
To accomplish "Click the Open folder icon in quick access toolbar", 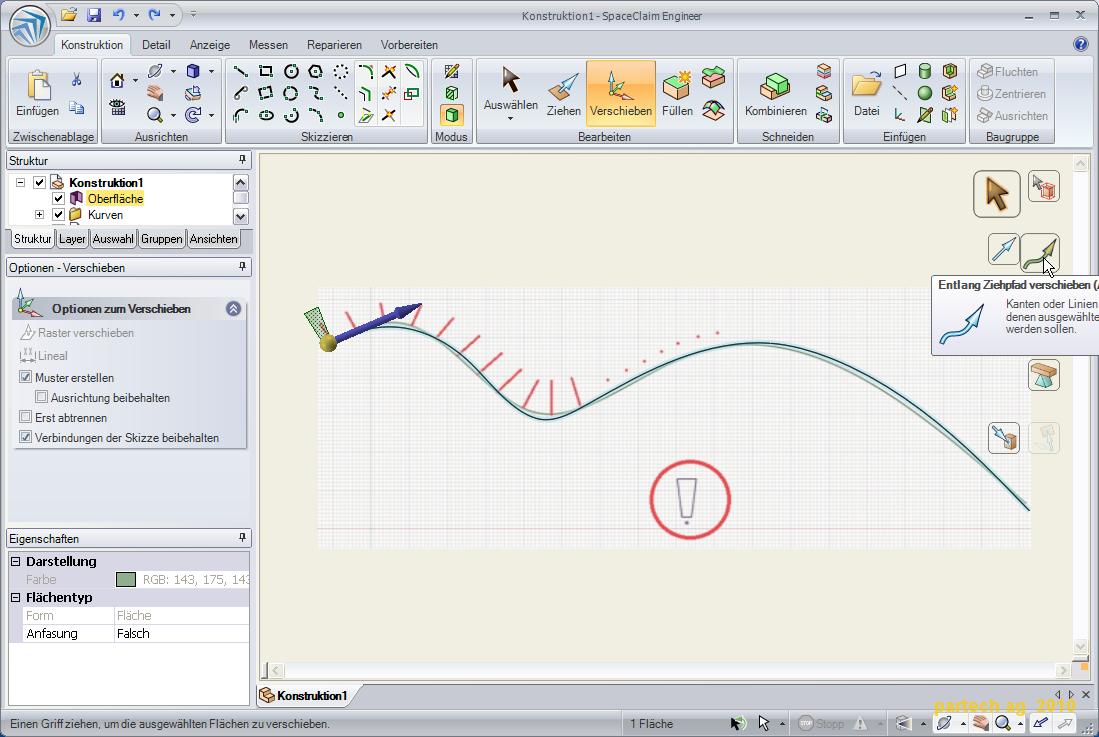I will (x=69, y=15).
